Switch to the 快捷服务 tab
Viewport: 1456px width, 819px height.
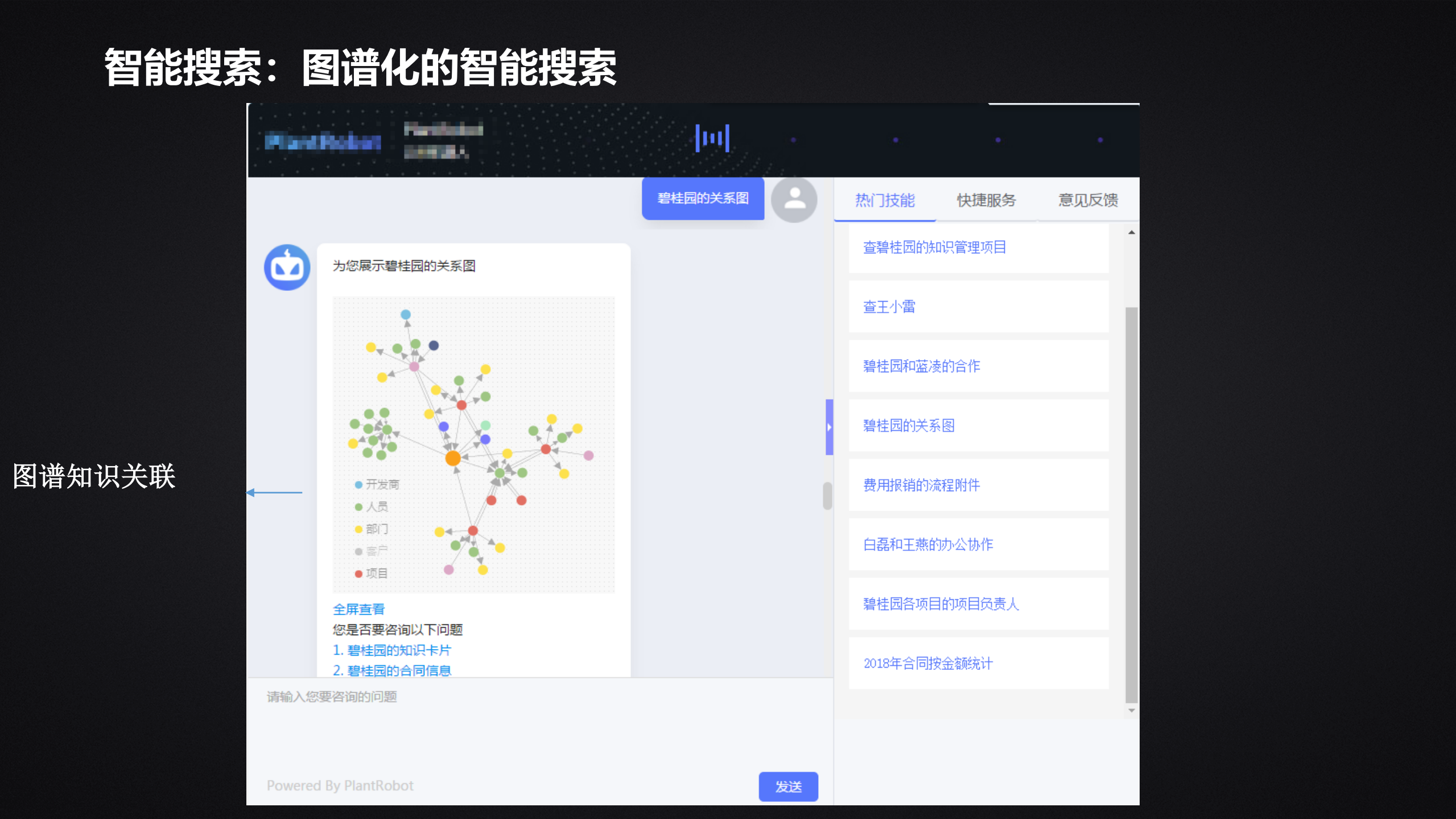986,200
